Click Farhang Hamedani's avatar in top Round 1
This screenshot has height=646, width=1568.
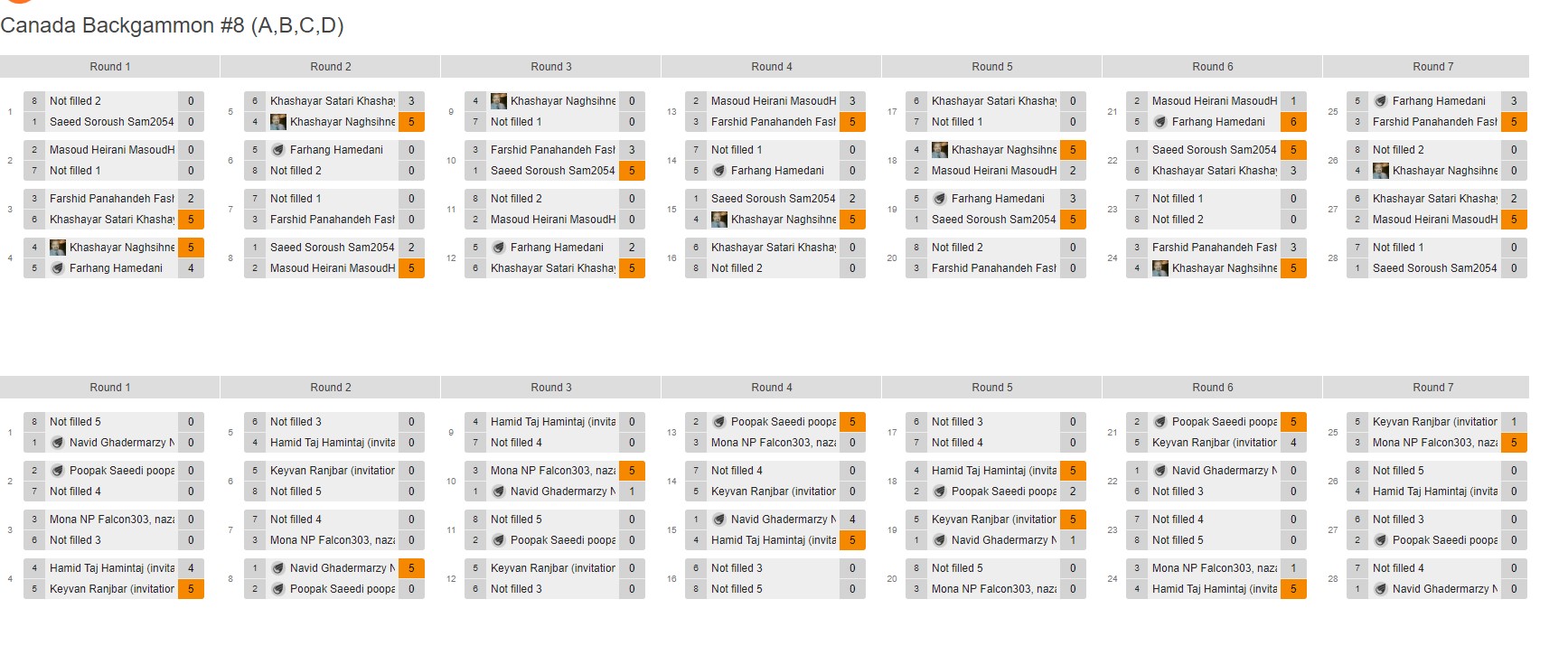(x=58, y=268)
